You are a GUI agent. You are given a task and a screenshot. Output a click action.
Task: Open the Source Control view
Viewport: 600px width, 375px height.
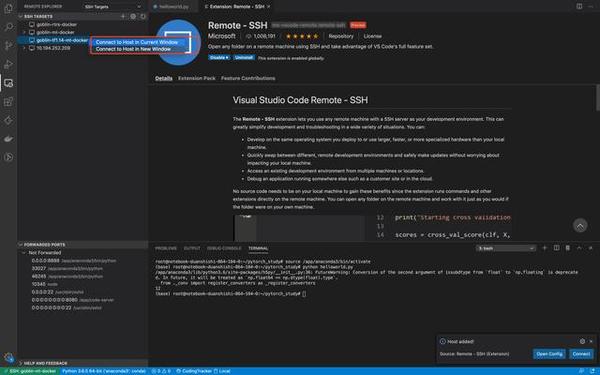tap(8, 46)
